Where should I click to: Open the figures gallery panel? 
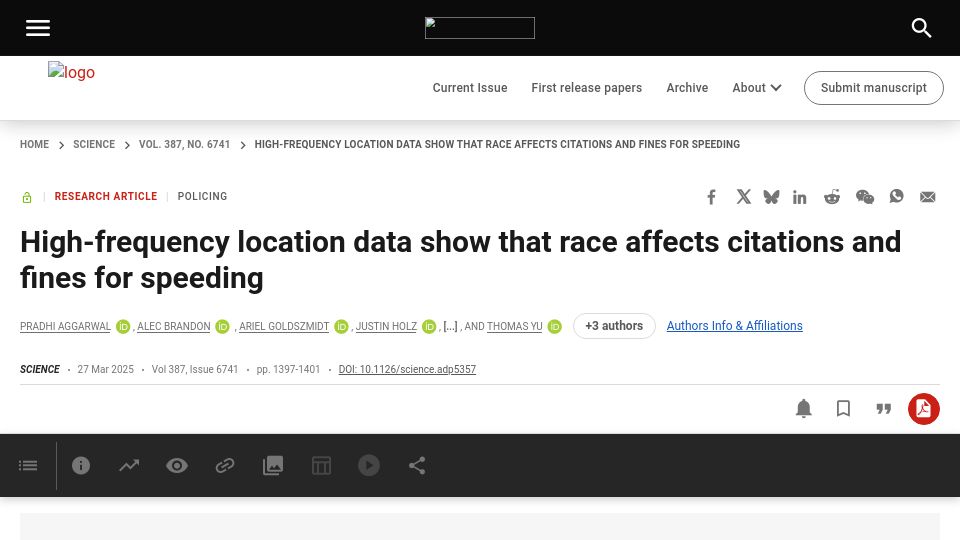click(x=273, y=466)
